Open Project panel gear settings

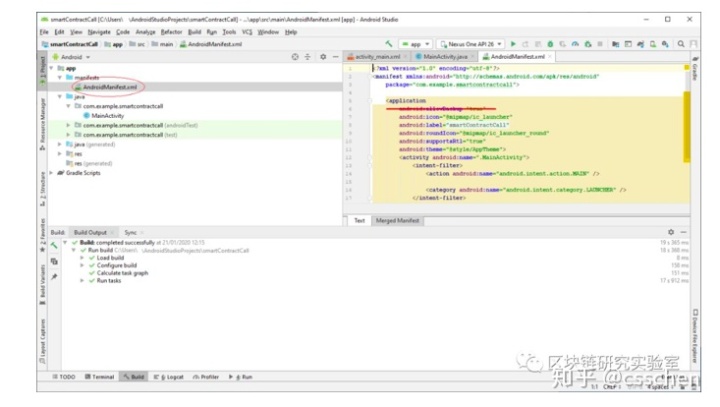[x=323, y=57]
